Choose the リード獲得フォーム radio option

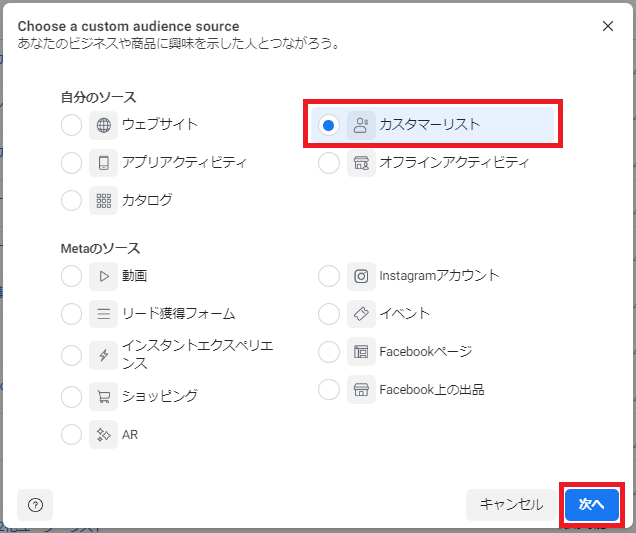(x=72, y=313)
